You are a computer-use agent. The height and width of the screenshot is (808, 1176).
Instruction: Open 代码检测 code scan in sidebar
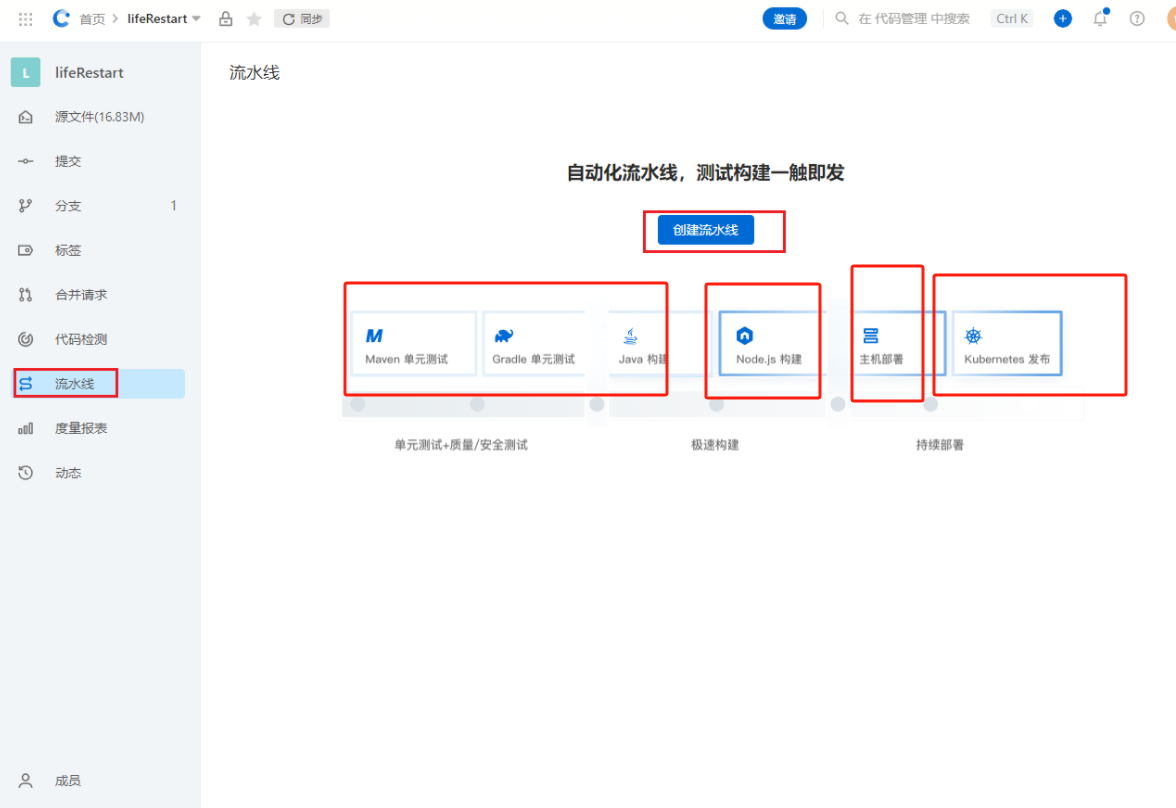(99, 339)
